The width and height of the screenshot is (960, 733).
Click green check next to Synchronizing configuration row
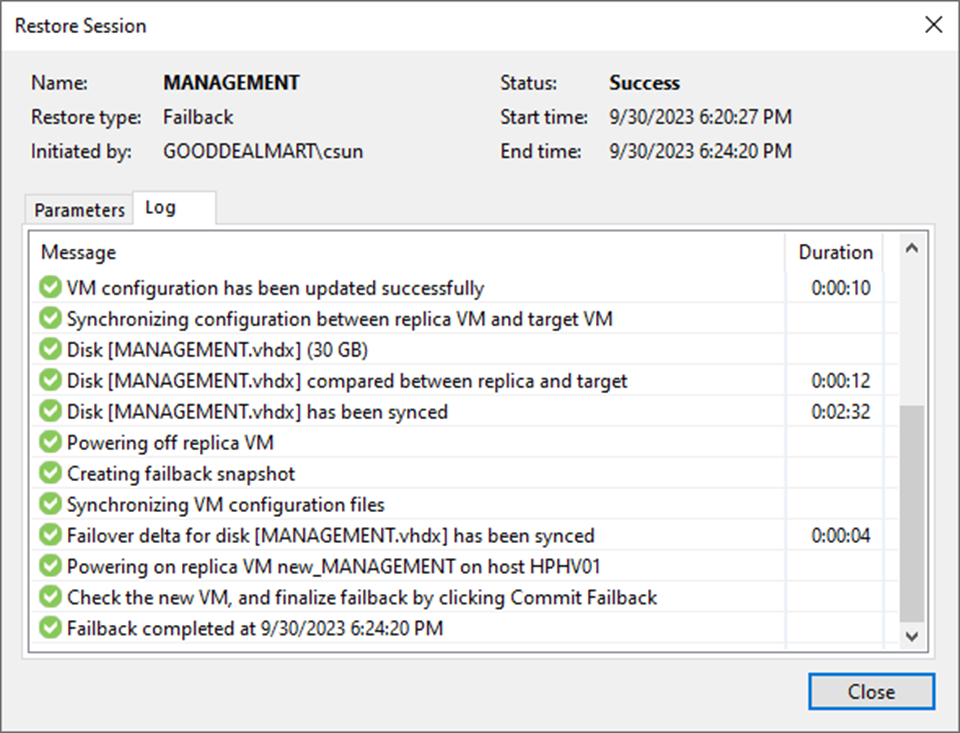(x=50, y=319)
